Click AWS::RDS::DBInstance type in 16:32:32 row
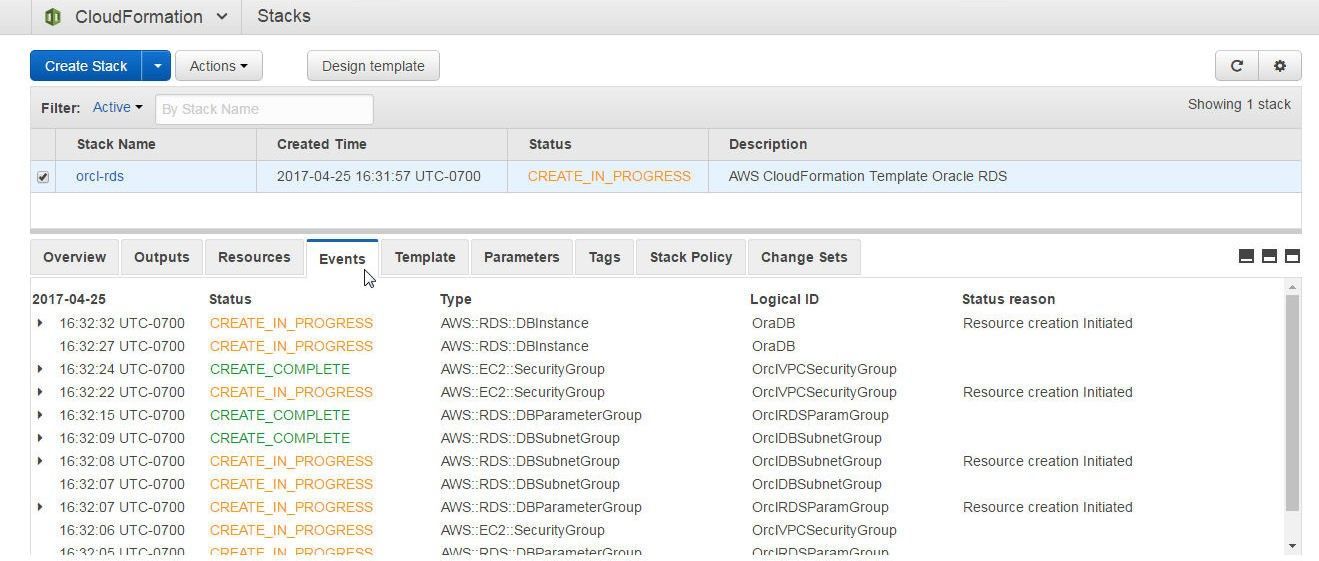 click(x=515, y=323)
